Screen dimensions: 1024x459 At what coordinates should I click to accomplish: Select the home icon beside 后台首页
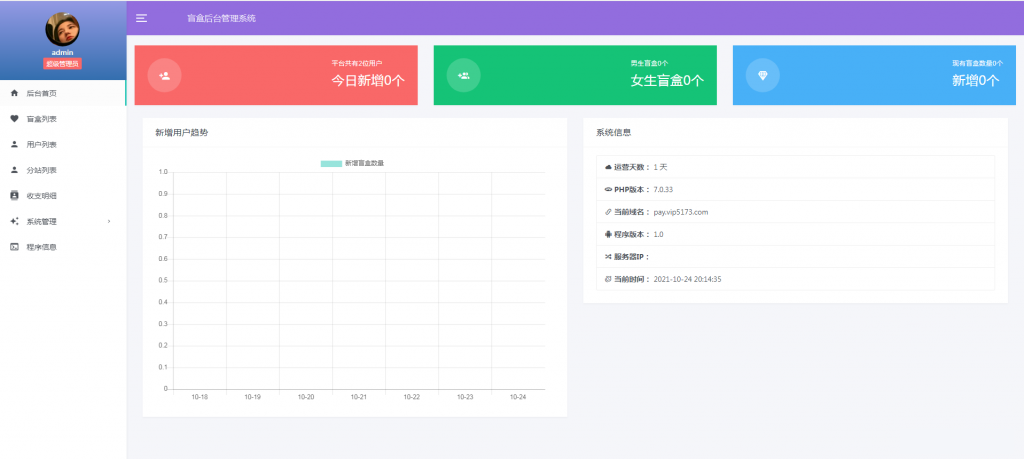click(x=14, y=93)
